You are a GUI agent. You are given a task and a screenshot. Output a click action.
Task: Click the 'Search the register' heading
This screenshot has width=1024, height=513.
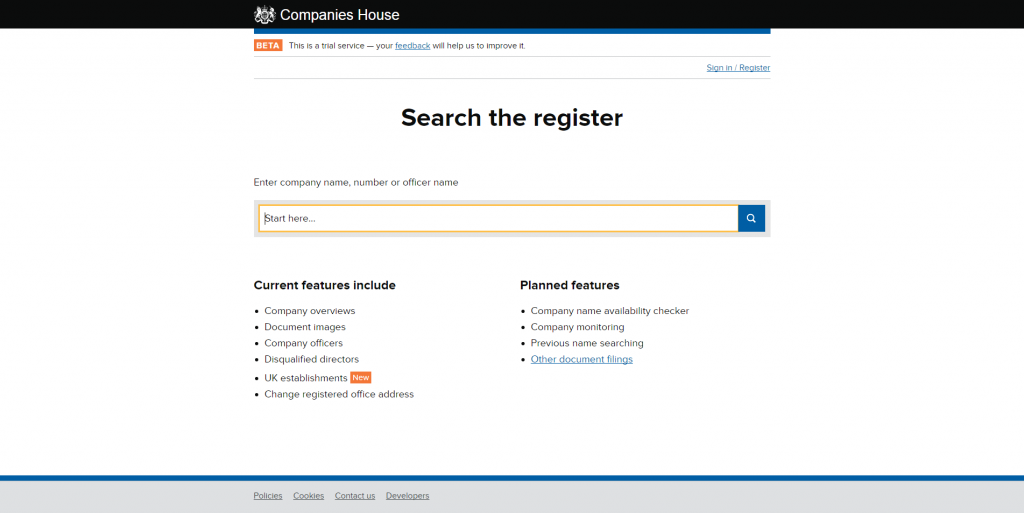coord(512,117)
